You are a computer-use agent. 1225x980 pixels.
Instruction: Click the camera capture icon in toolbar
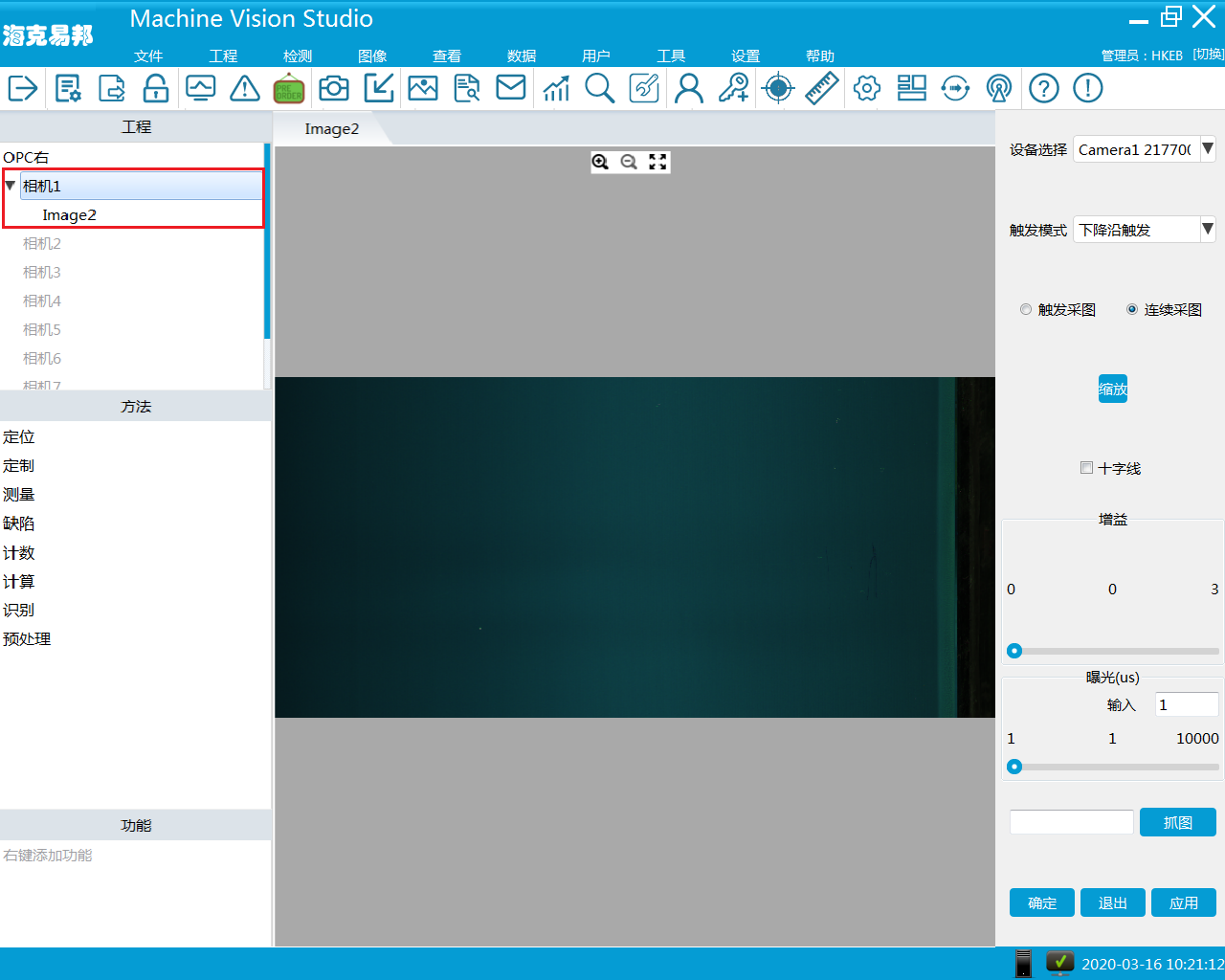click(334, 88)
